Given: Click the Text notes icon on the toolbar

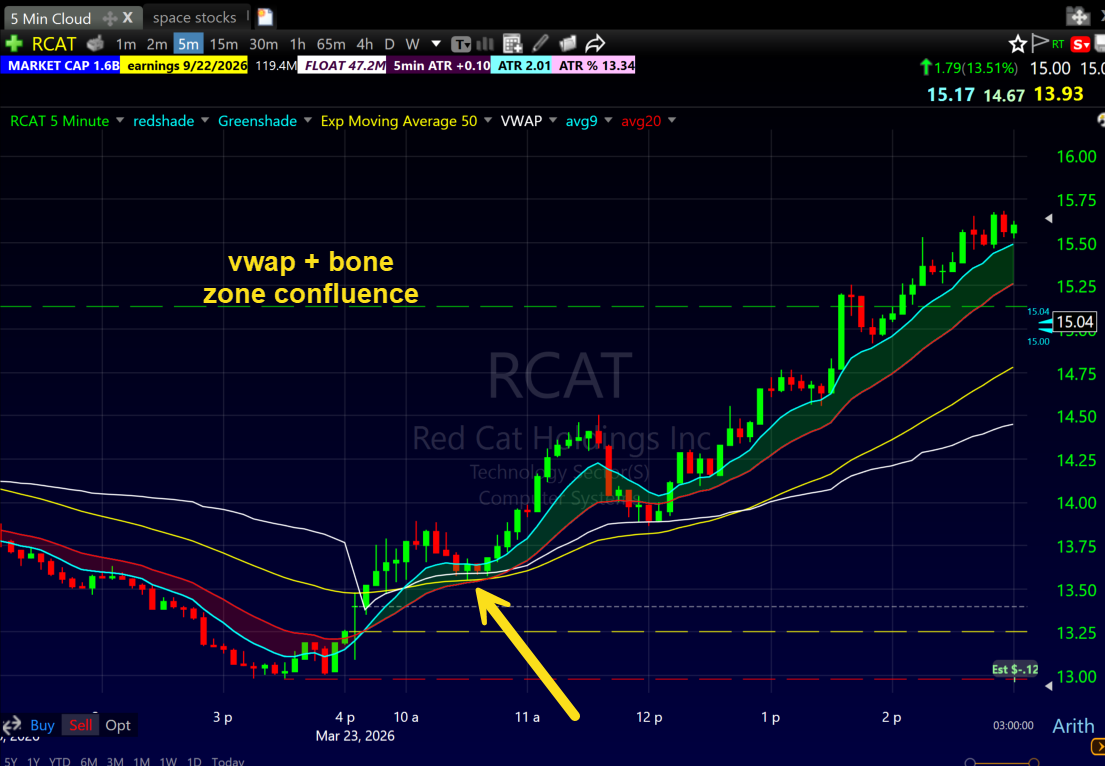Looking at the screenshot, I should pyautogui.click(x=461, y=43).
